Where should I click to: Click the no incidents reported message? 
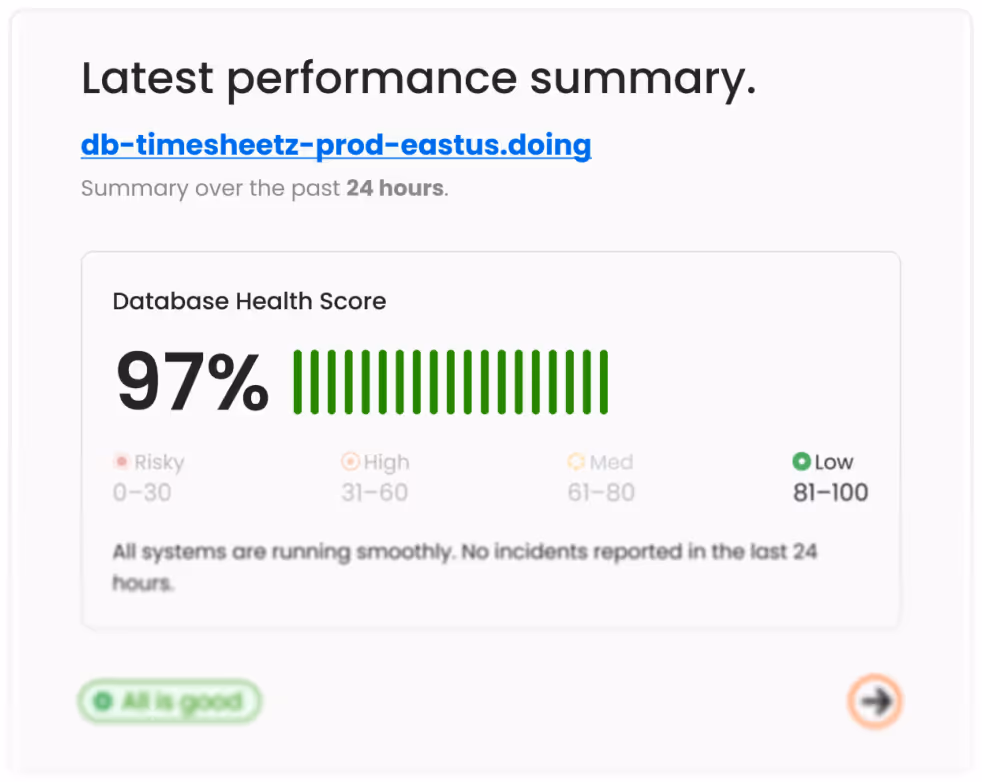pyautogui.click(x=464, y=566)
